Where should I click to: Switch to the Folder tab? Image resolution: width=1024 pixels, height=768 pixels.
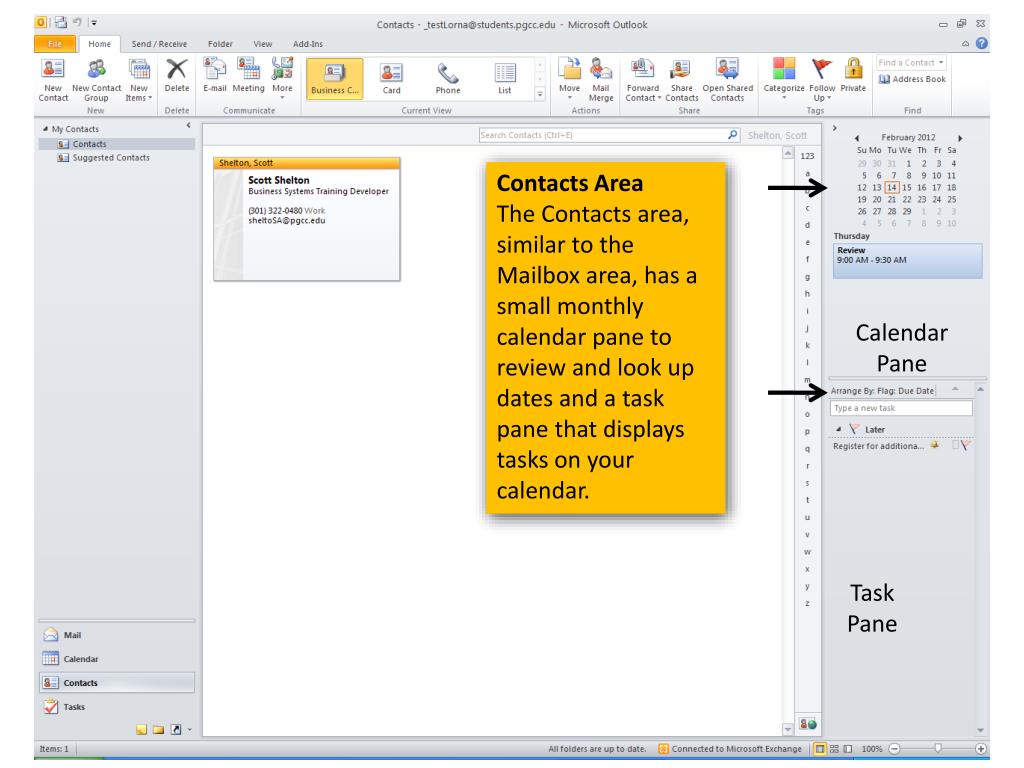point(220,44)
